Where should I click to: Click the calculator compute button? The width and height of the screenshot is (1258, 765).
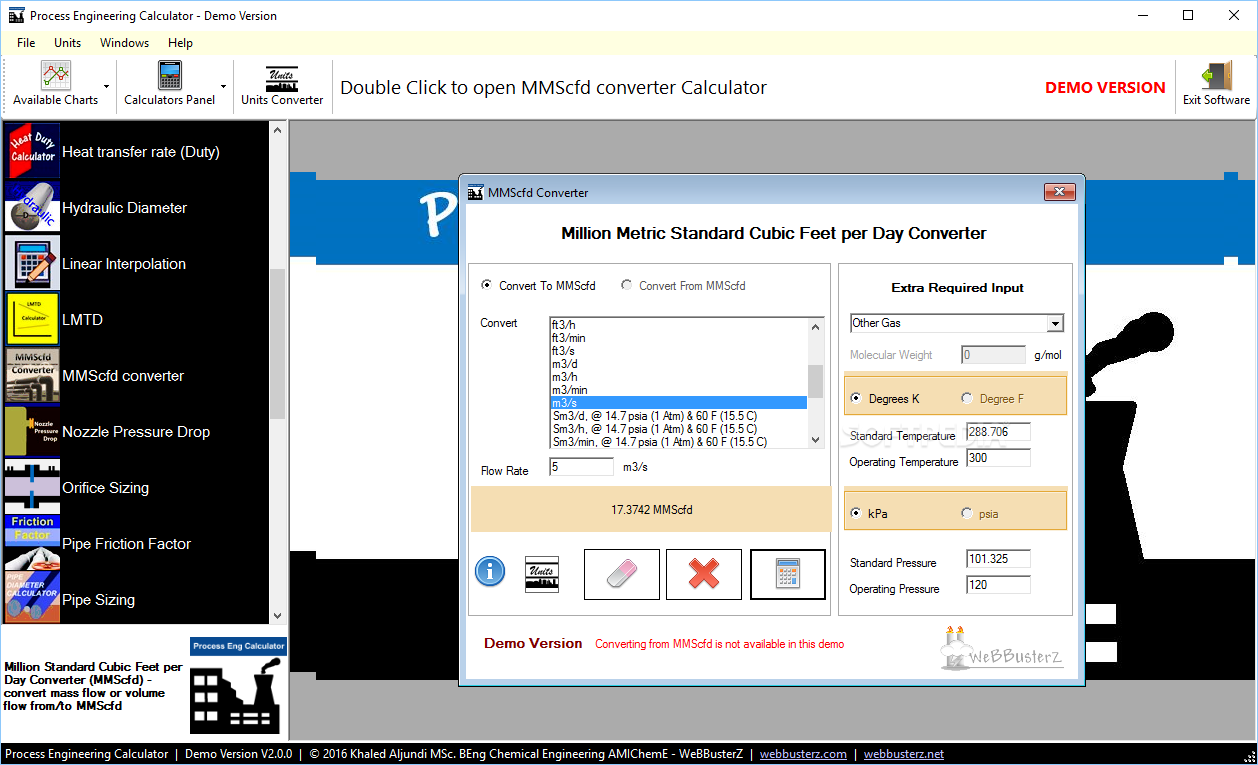[x=788, y=574]
